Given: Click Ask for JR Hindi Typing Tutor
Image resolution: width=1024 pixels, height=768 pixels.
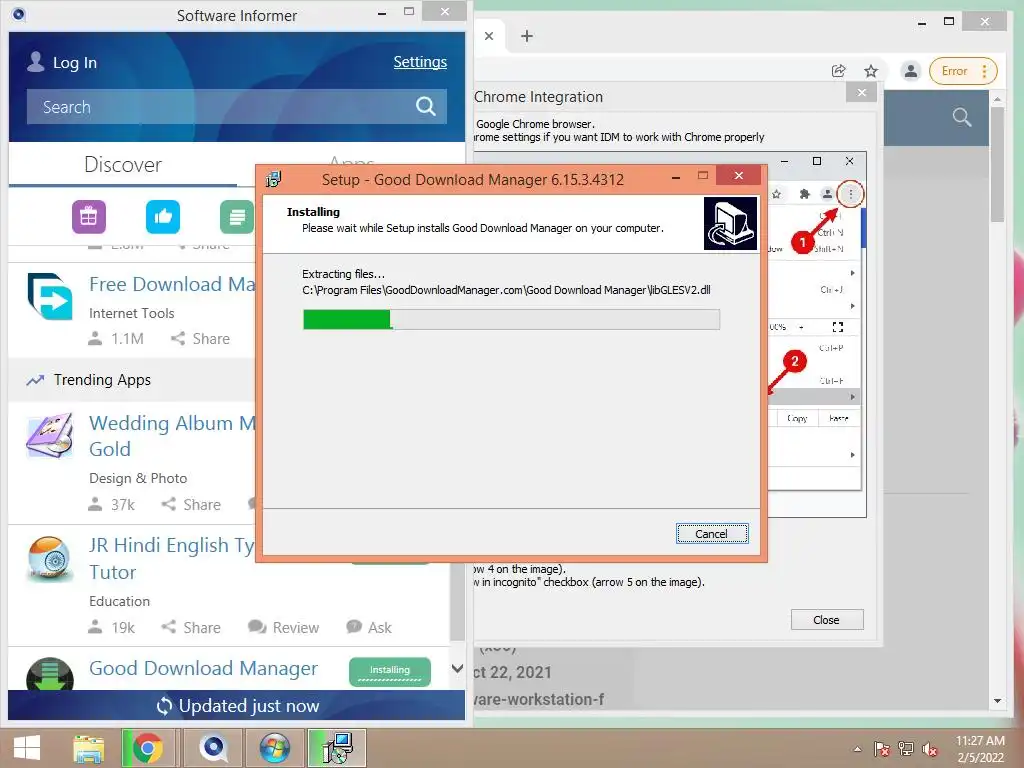Looking at the screenshot, I should 369,628.
